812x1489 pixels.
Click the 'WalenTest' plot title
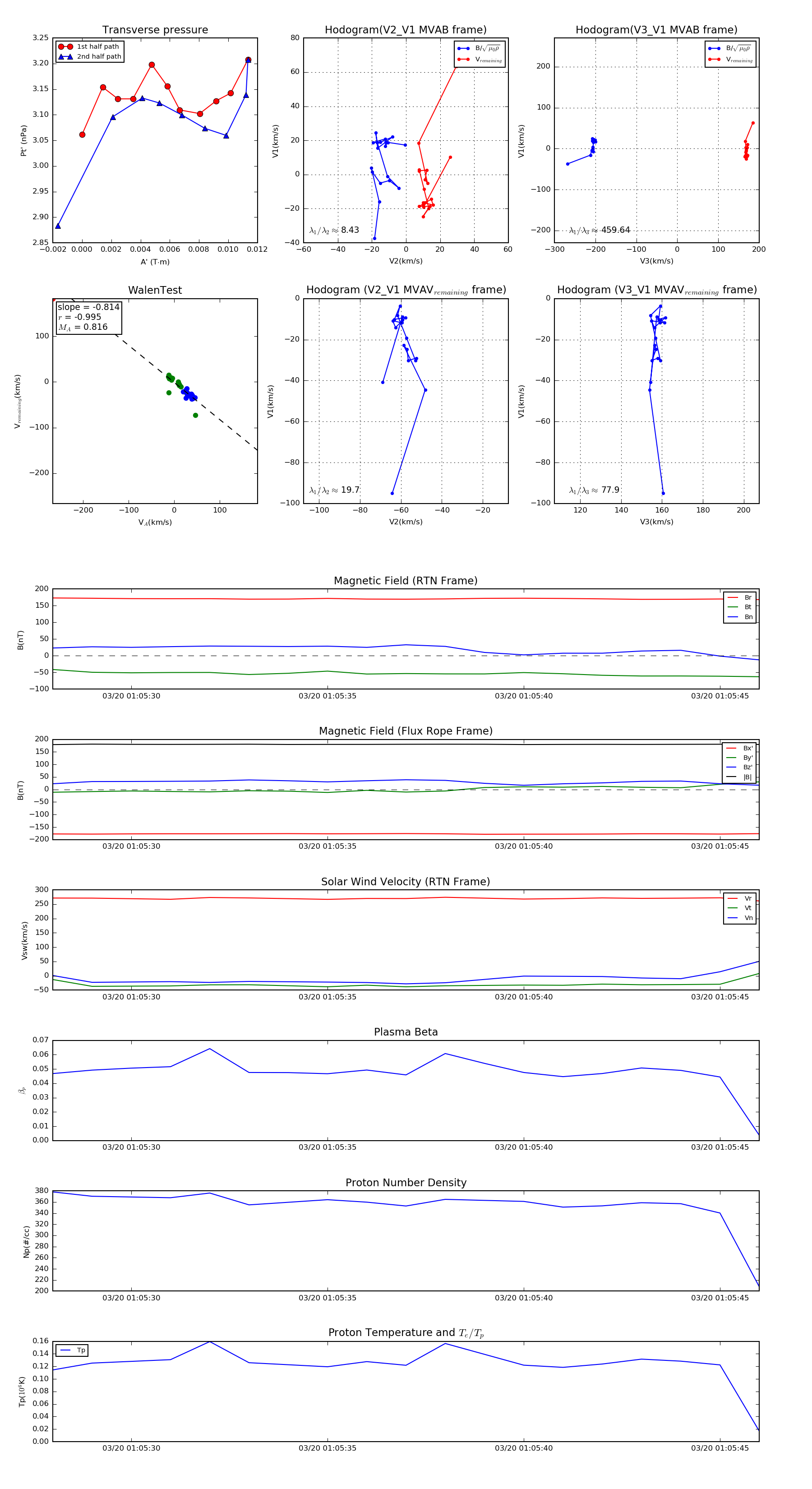pos(155,290)
